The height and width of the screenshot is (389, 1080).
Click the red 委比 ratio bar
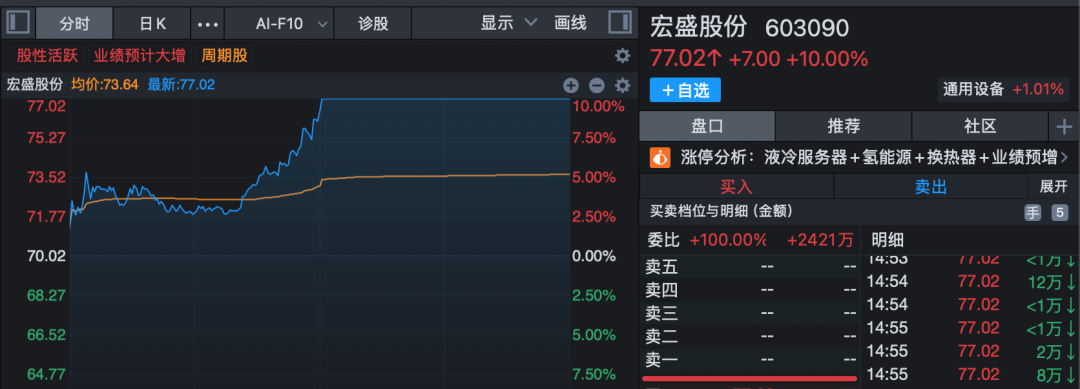pos(749,378)
